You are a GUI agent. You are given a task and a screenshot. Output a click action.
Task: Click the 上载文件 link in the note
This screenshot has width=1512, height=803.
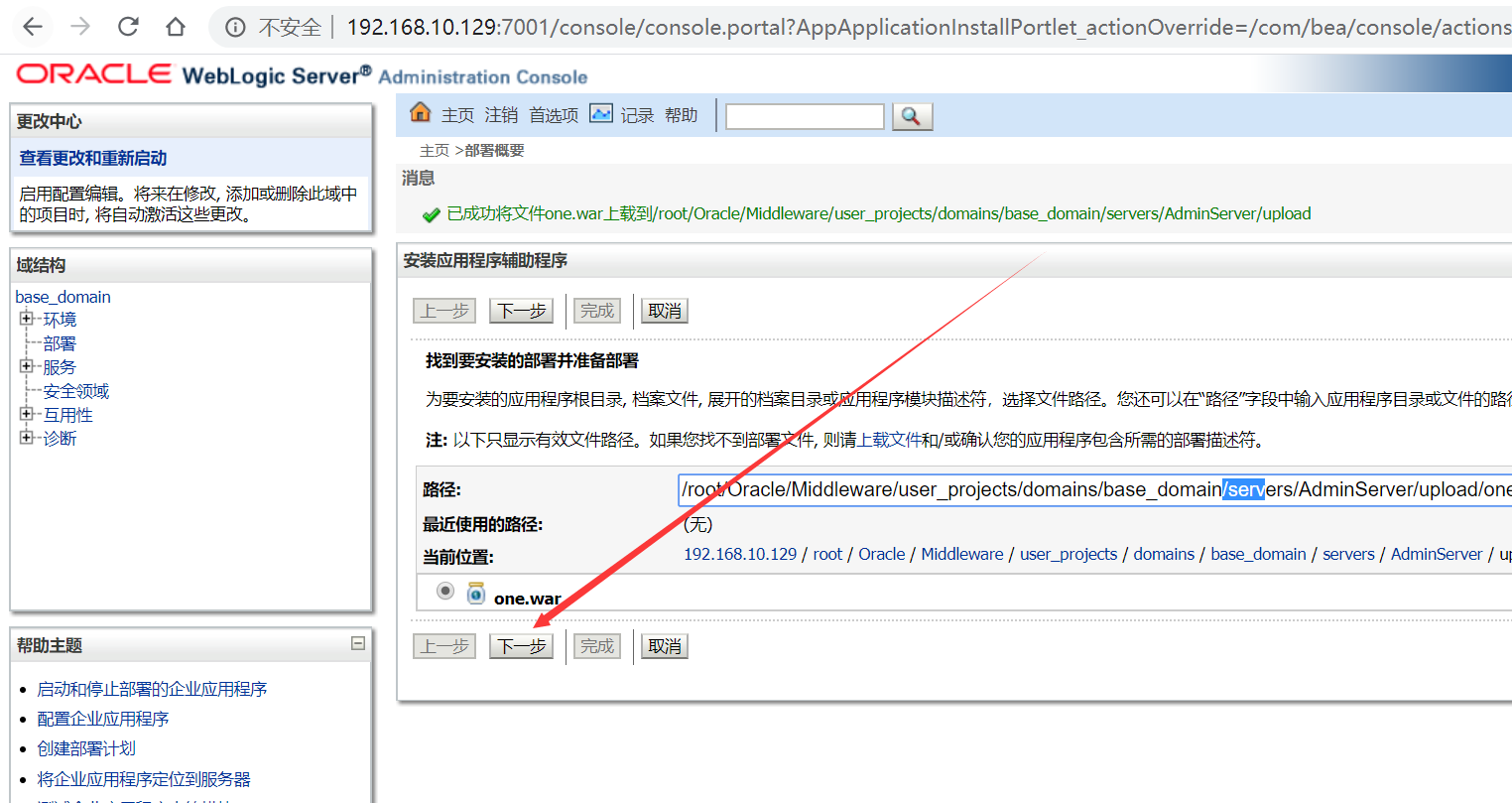889,440
